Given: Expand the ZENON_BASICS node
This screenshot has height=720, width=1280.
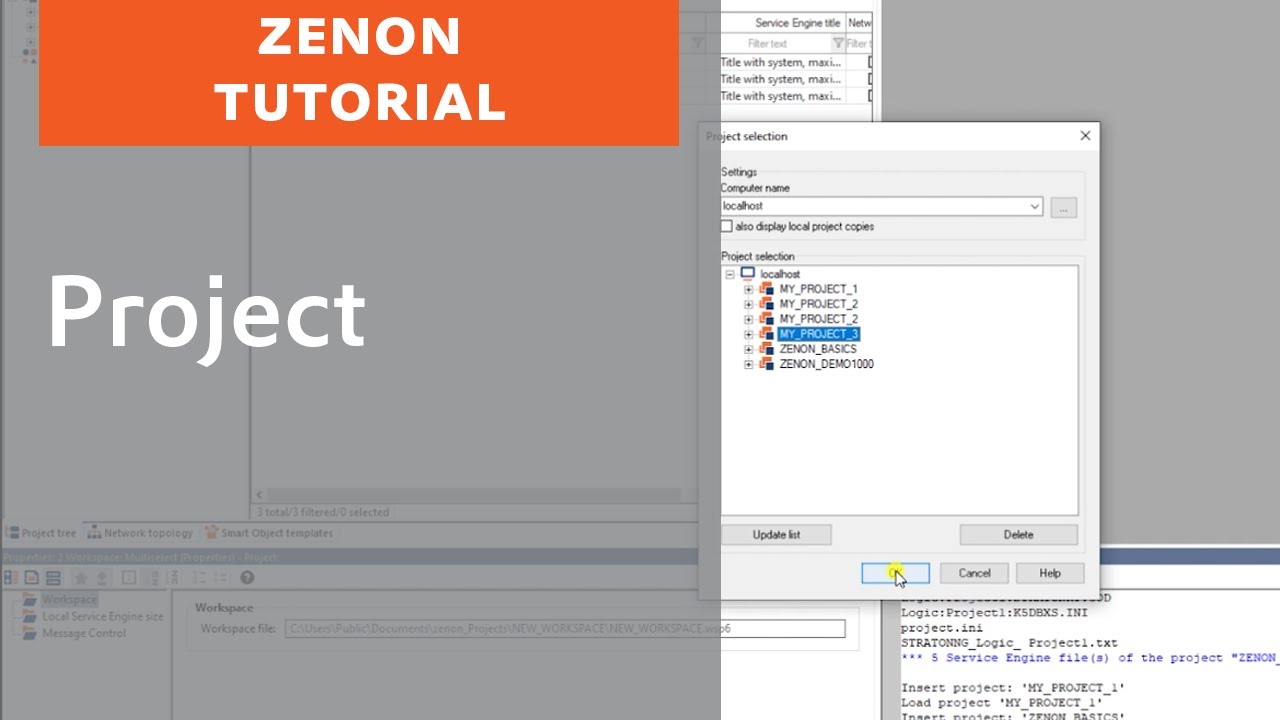Looking at the screenshot, I should click(x=749, y=349).
